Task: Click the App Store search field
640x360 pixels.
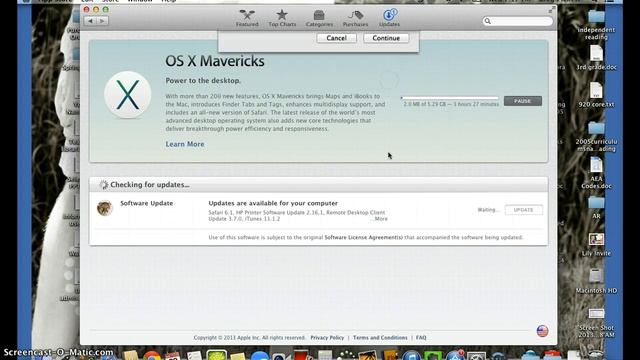Action: tap(518, 21)
